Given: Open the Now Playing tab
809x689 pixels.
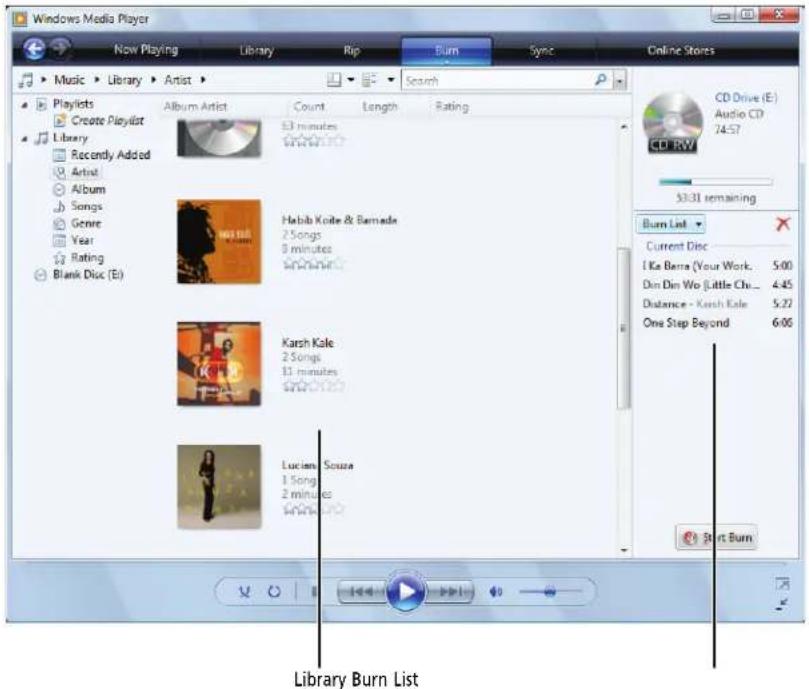Looking at the screenshot, I should coord(146,50).
